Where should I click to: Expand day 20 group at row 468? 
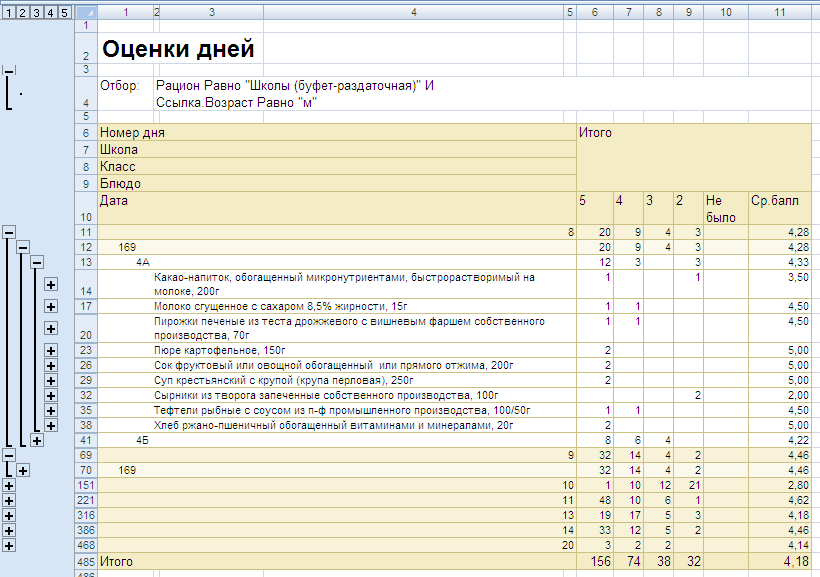[x=9, y=546]
